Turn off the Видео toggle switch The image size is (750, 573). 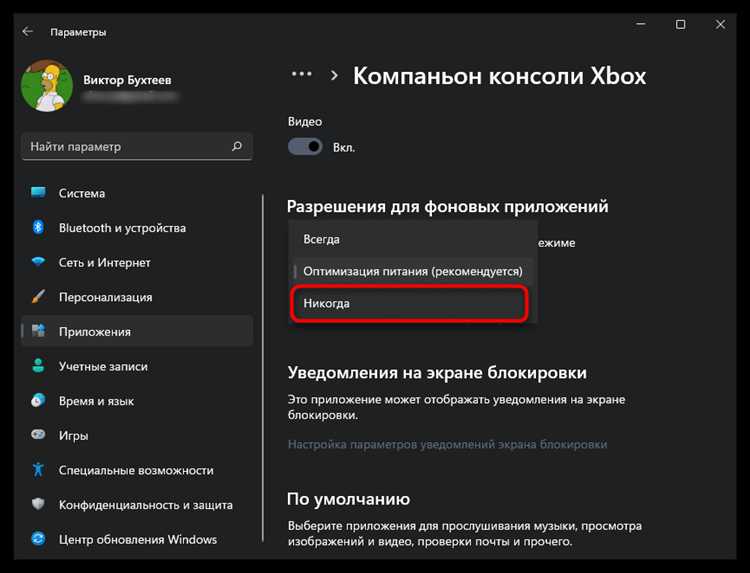(305, 147)
